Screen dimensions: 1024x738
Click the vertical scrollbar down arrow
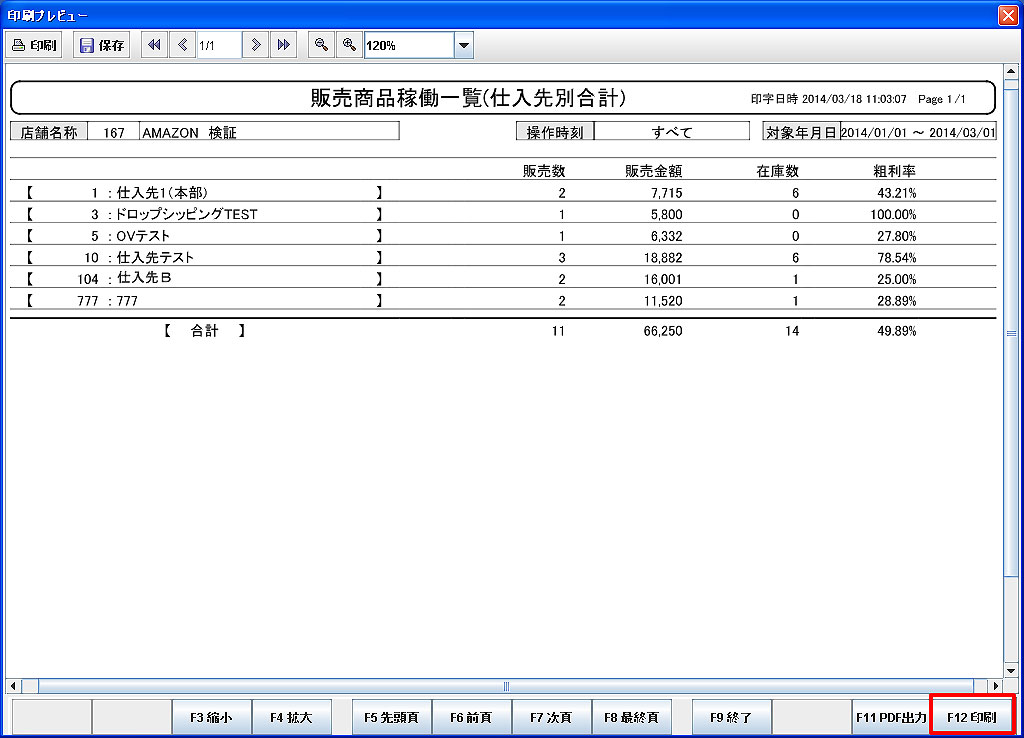tap(1010, 670)
